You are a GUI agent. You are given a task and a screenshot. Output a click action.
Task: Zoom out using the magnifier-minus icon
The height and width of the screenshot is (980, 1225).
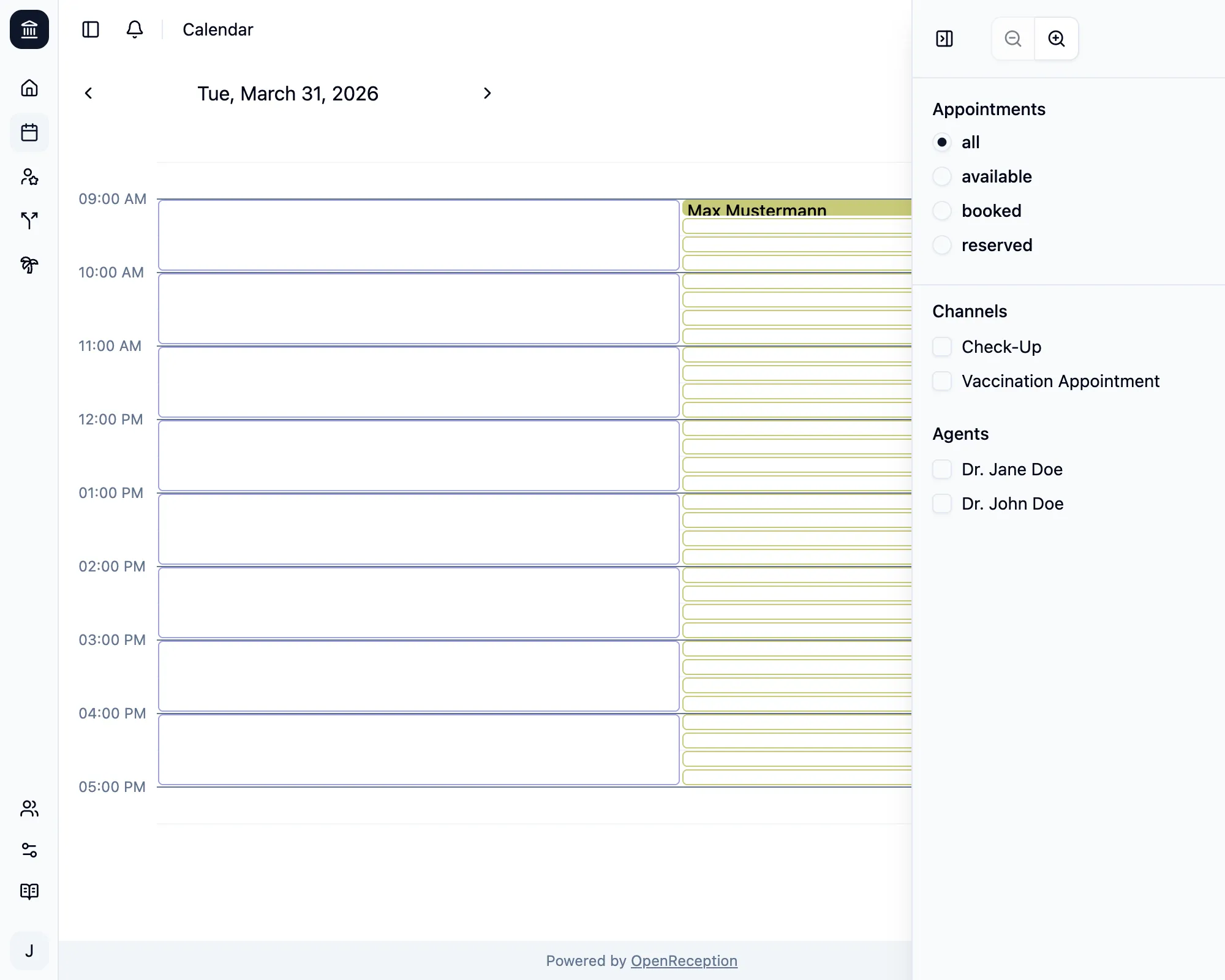(x=1012, y=39)
